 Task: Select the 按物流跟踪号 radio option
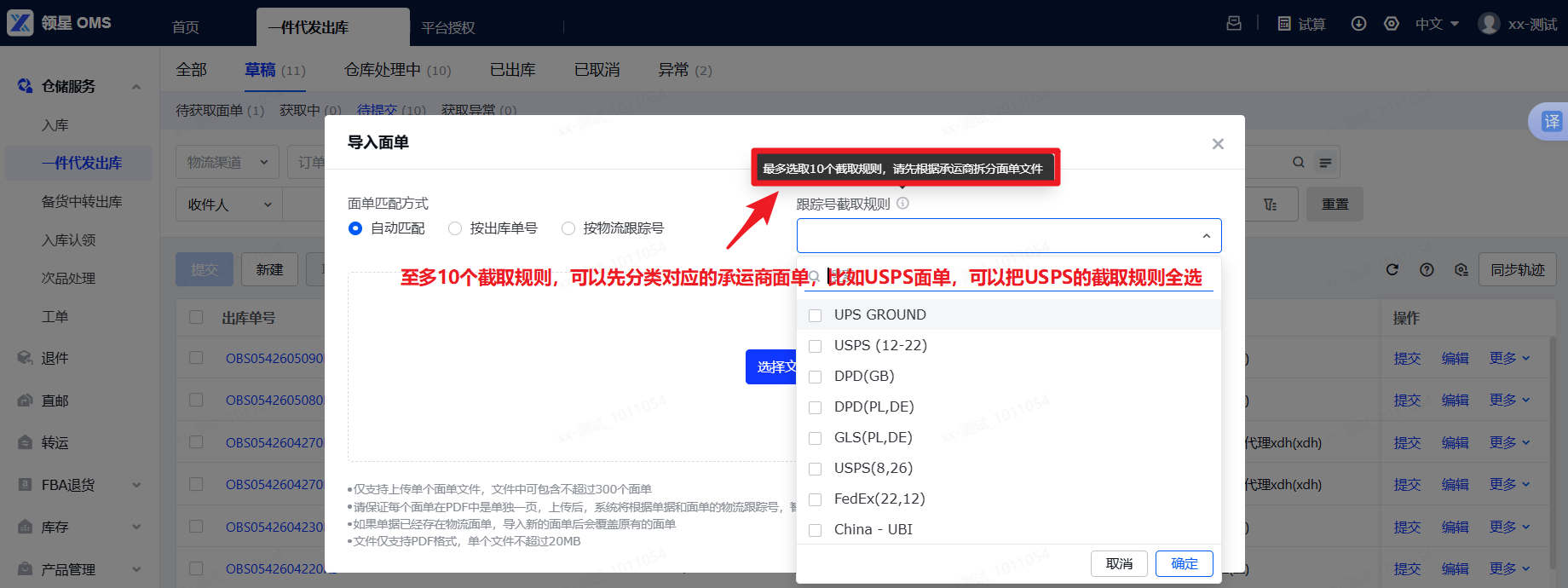(x=568, y=228)
